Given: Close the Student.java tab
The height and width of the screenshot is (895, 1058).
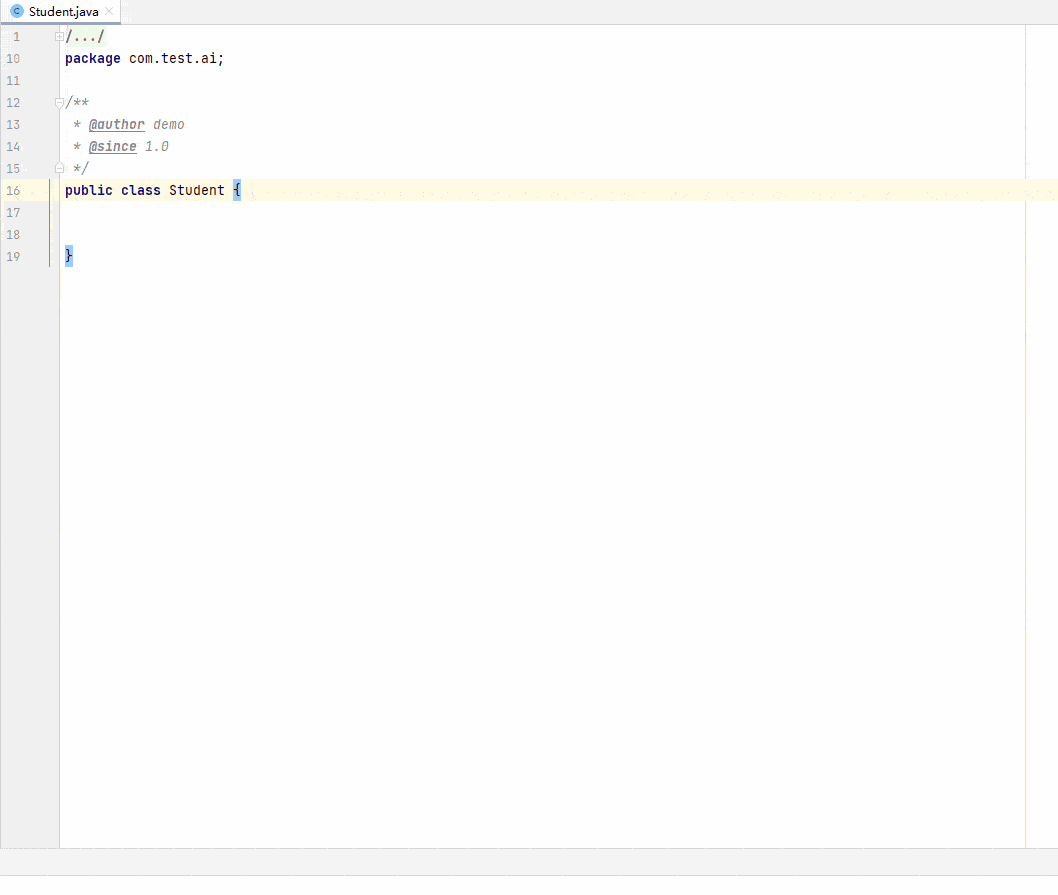Looking at the screenshot, I should coord(109,11).
